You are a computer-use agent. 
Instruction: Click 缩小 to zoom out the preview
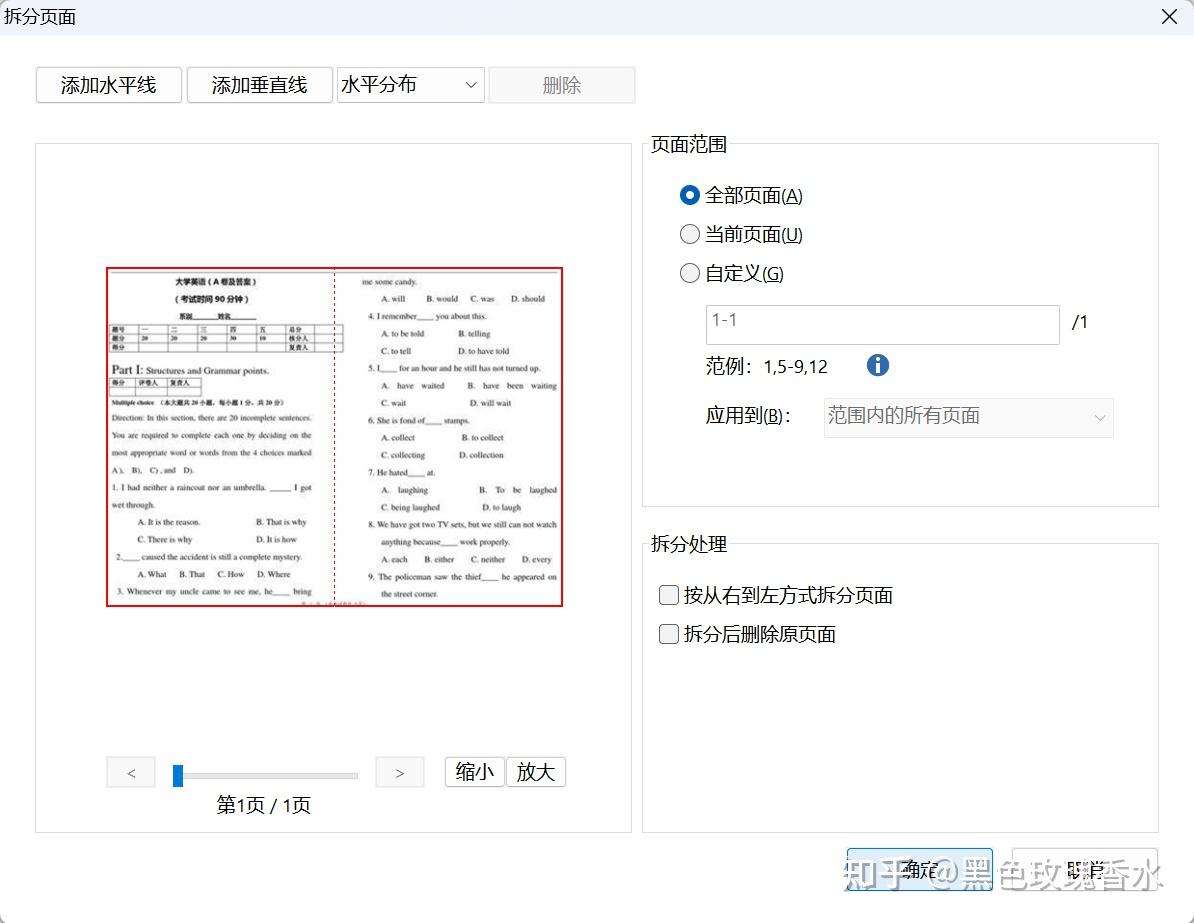[x=473, y=771]
